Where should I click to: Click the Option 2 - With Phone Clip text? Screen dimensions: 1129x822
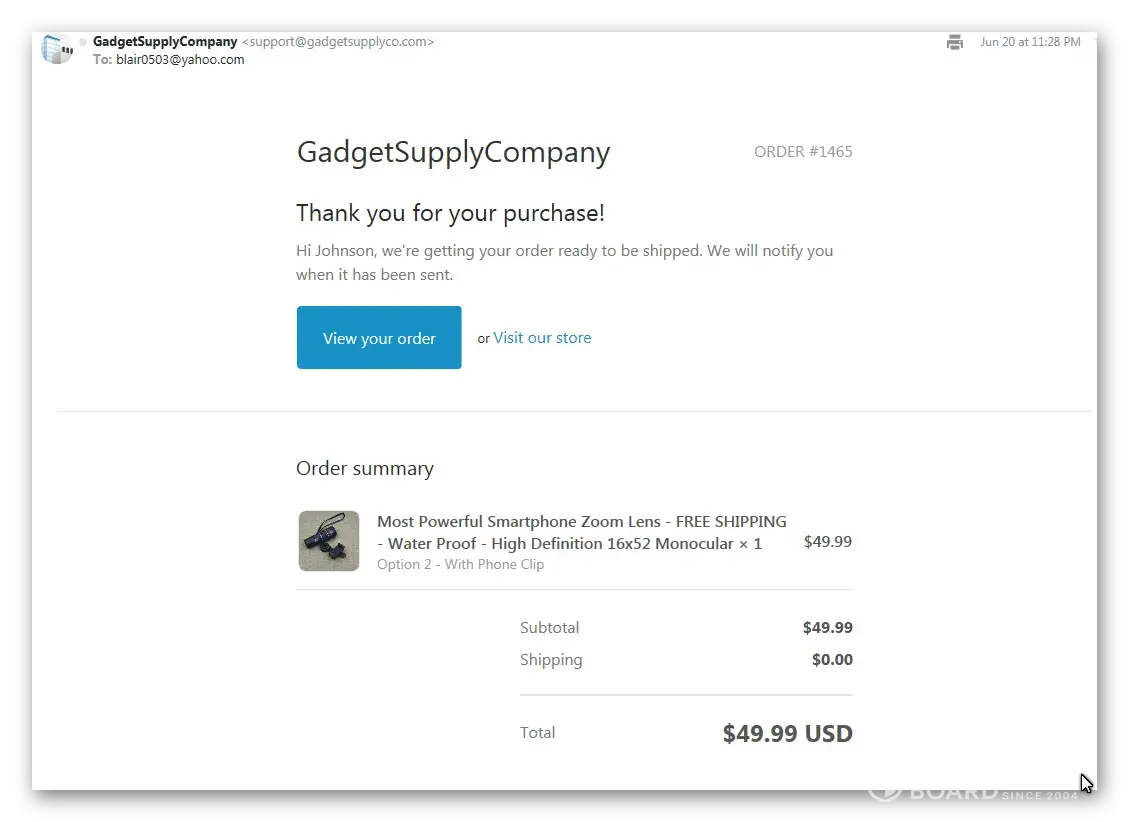click(x=460, y=564)
